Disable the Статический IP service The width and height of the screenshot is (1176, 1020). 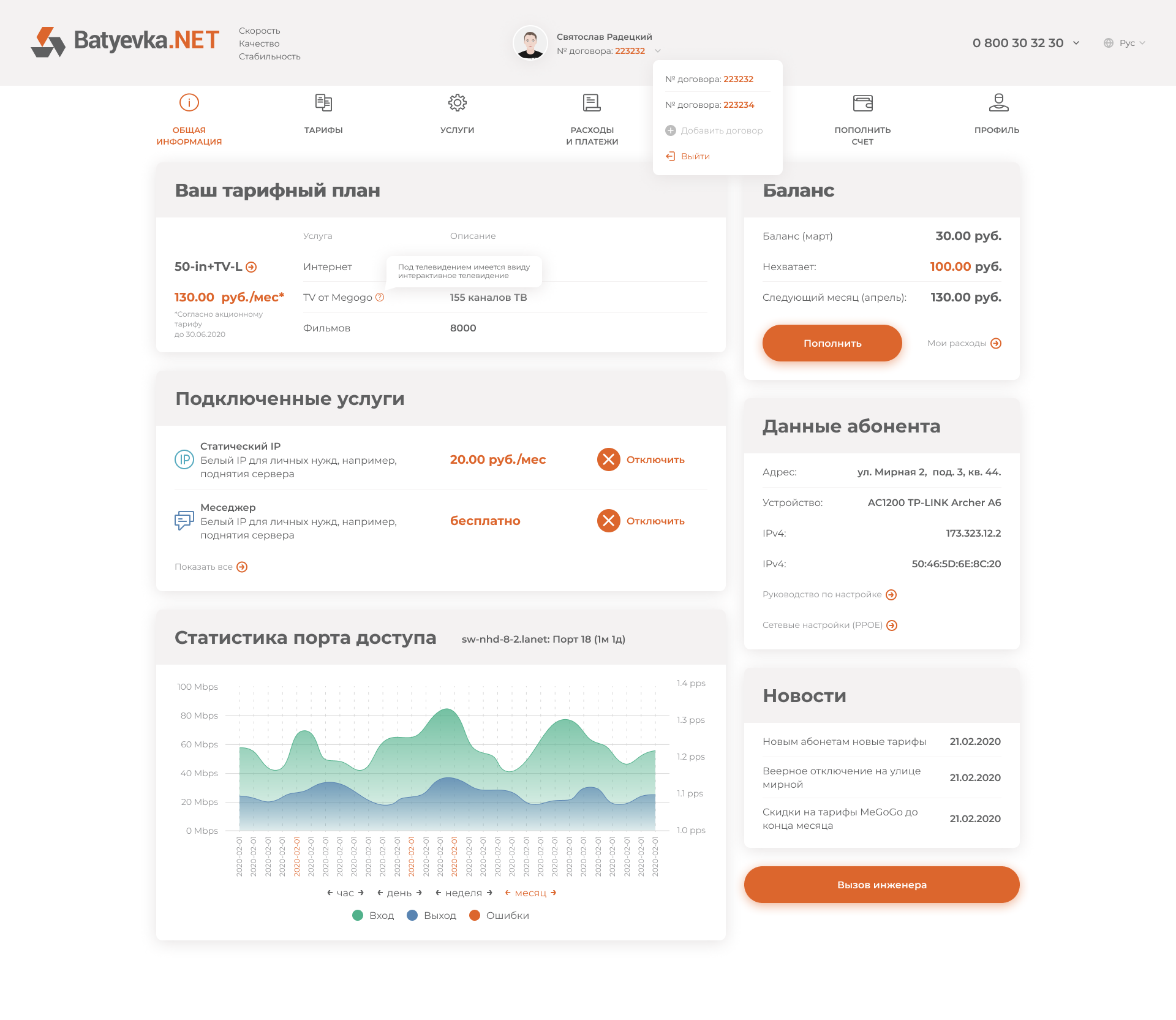pos(608,459)
